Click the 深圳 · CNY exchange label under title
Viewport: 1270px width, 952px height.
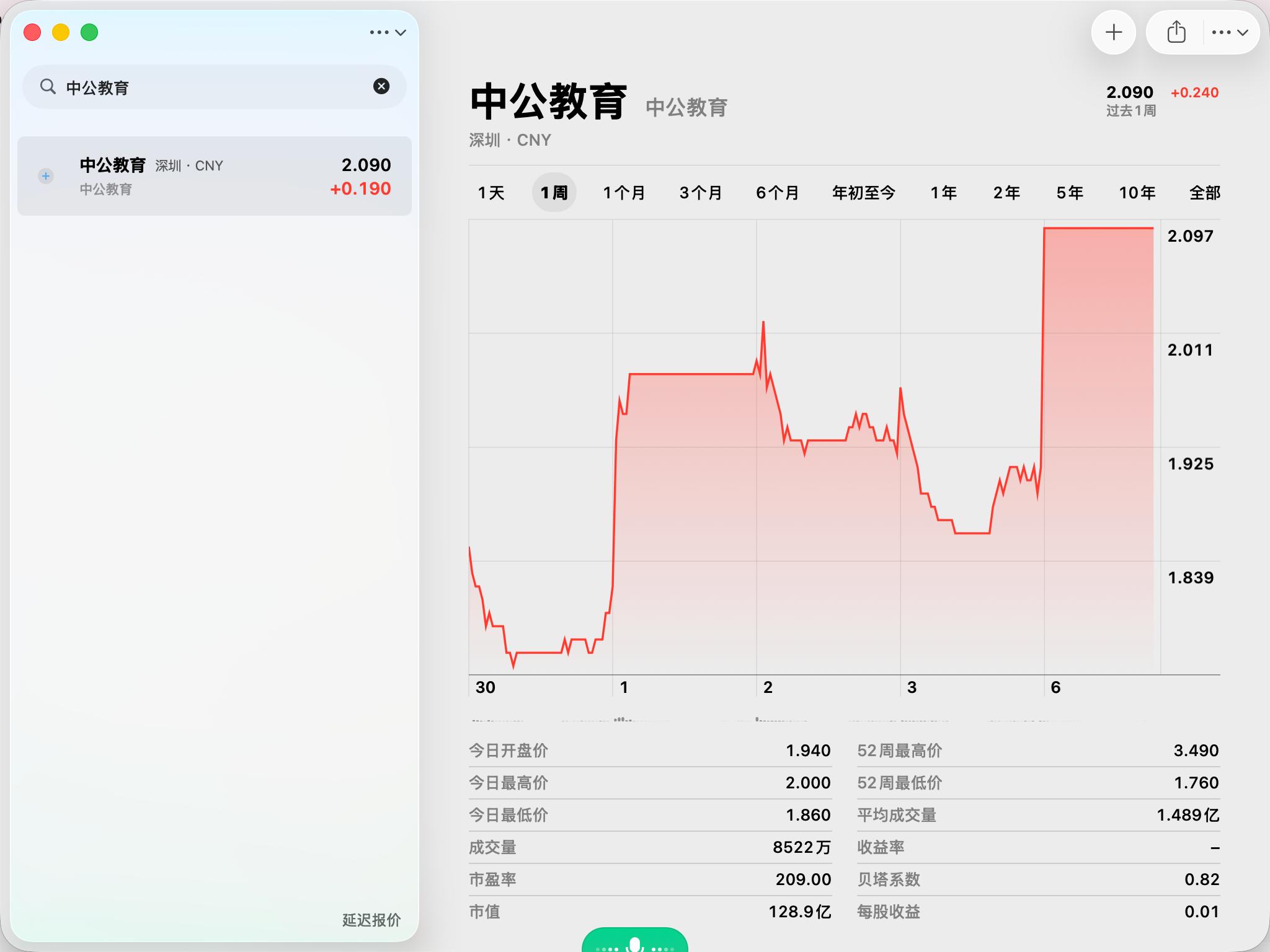point(510,140)
